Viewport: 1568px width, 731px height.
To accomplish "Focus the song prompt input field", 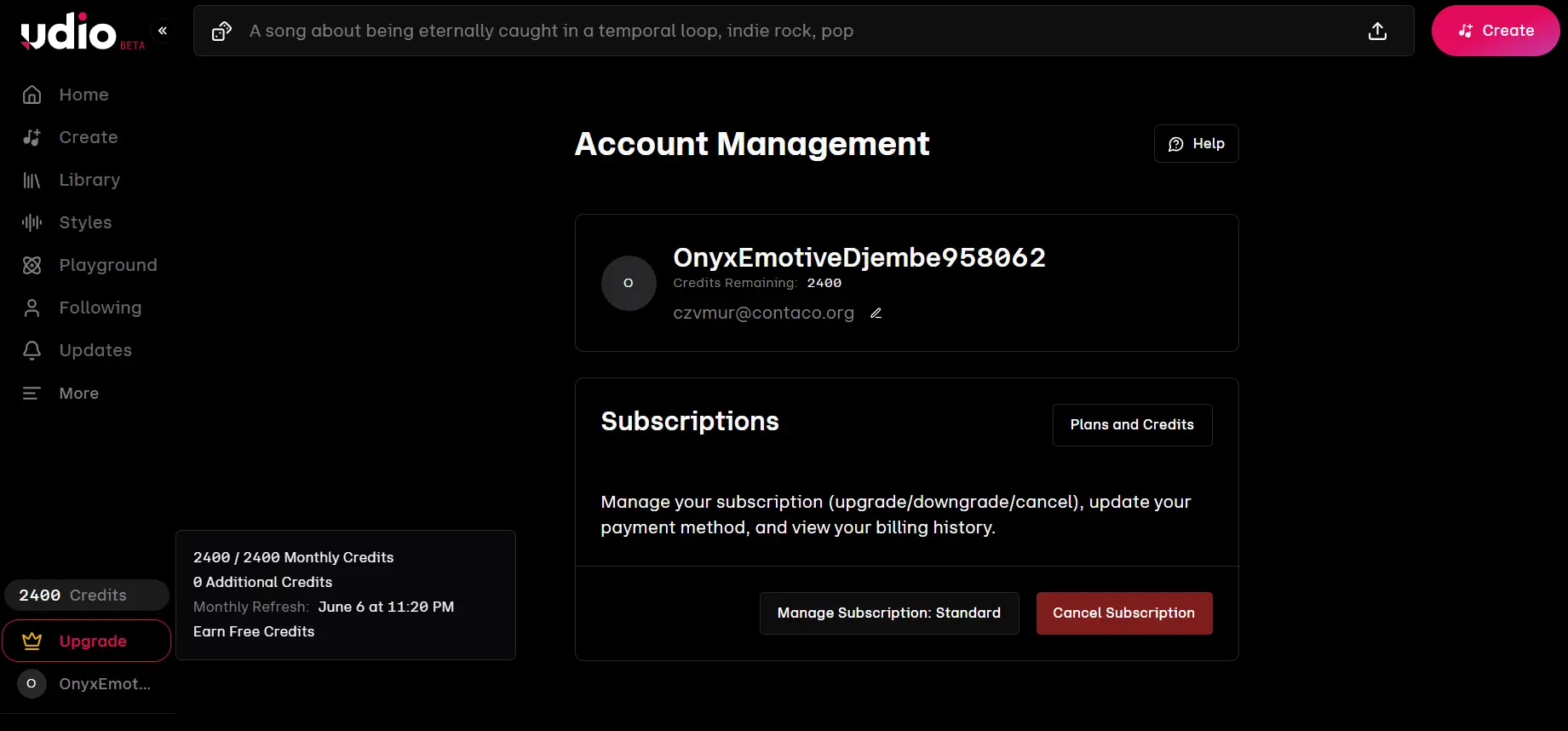I will pos(803,31).
